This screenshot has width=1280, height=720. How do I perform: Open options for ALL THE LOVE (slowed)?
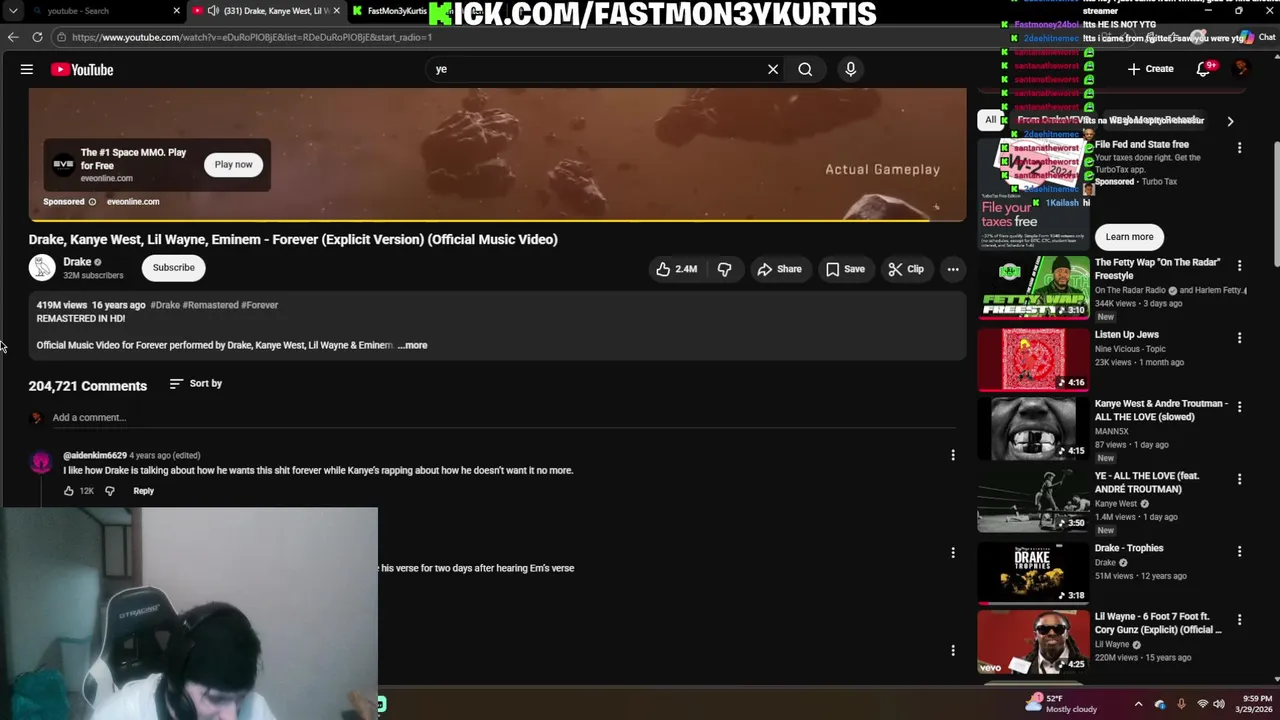1239,407
